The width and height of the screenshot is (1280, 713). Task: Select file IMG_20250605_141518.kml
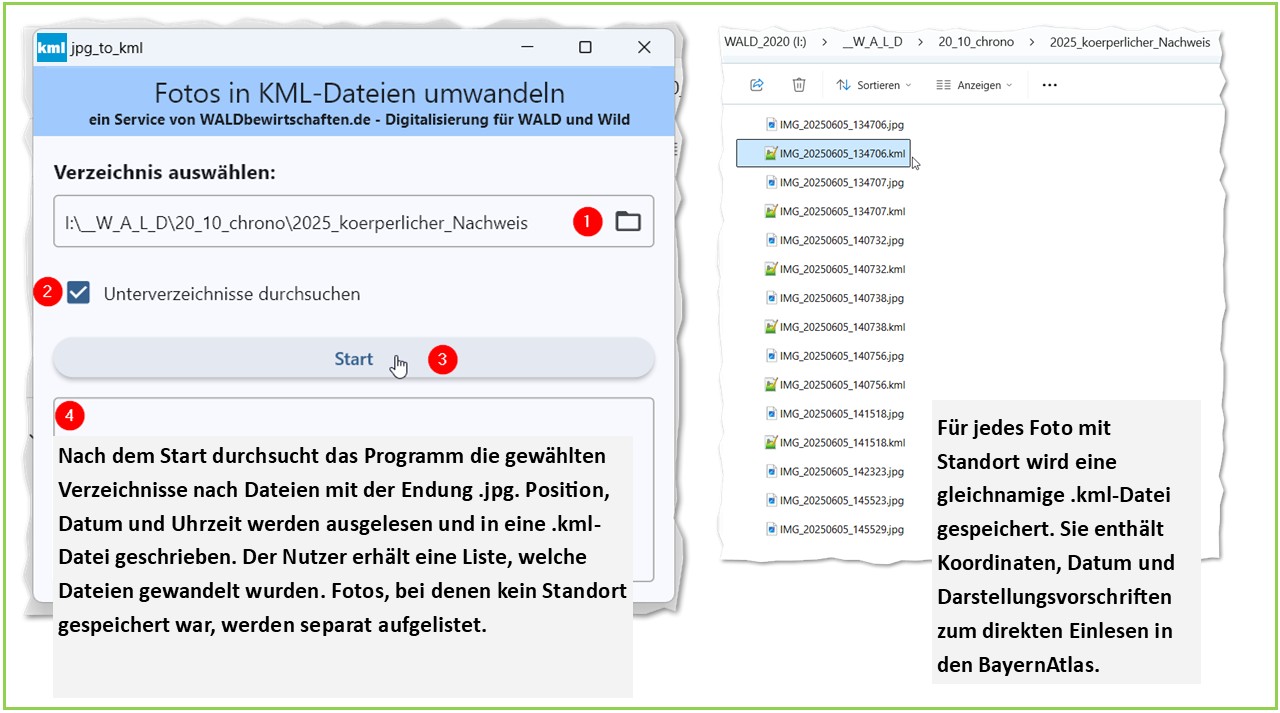842,442
